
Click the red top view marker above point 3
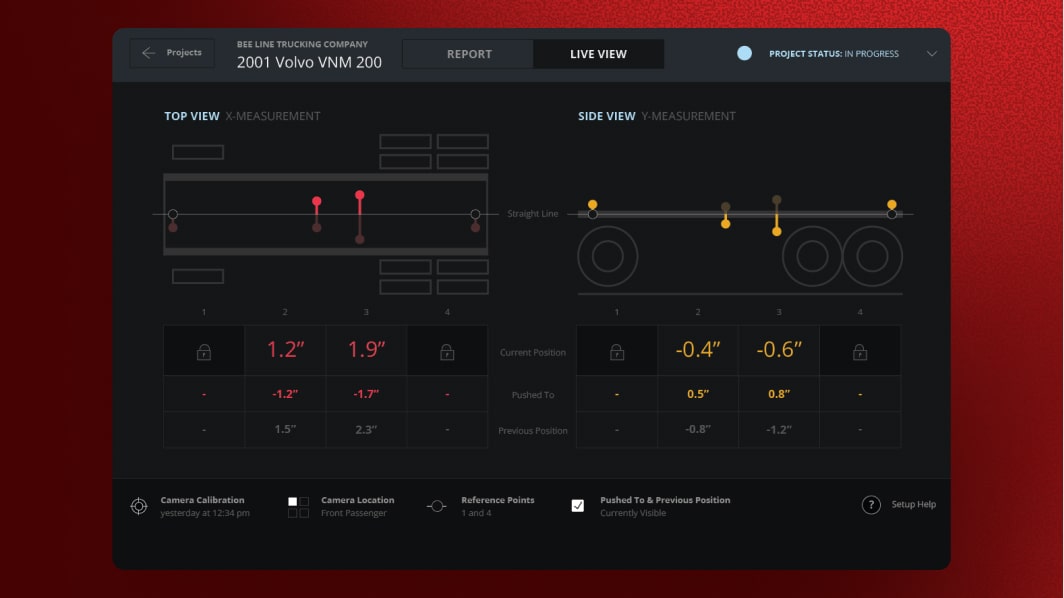(360, 195)
